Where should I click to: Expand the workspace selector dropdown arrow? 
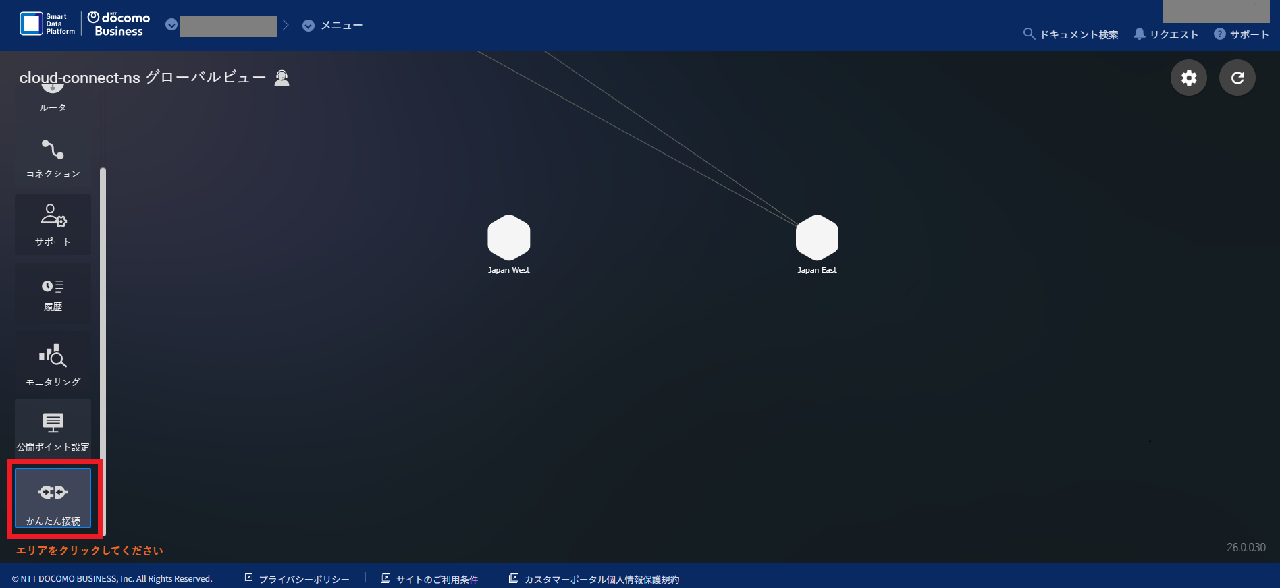171,25
